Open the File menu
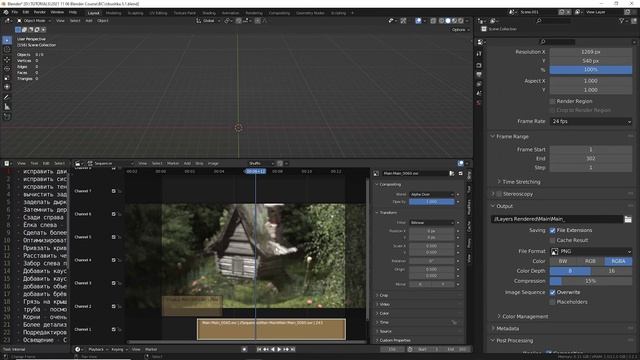This screenshot has height=360, width=640. [x=15, y=12]
